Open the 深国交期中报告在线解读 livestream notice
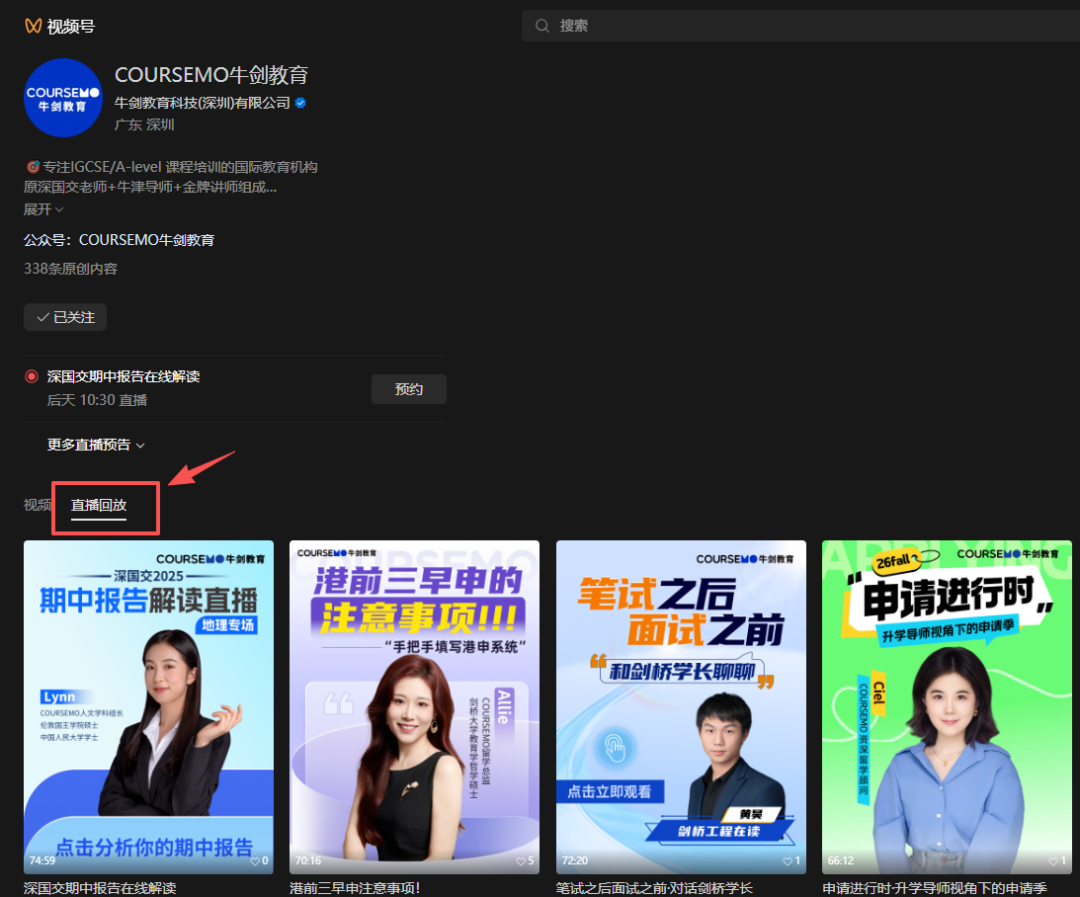This screenshot has height=897, width=1080. point(123,376)
